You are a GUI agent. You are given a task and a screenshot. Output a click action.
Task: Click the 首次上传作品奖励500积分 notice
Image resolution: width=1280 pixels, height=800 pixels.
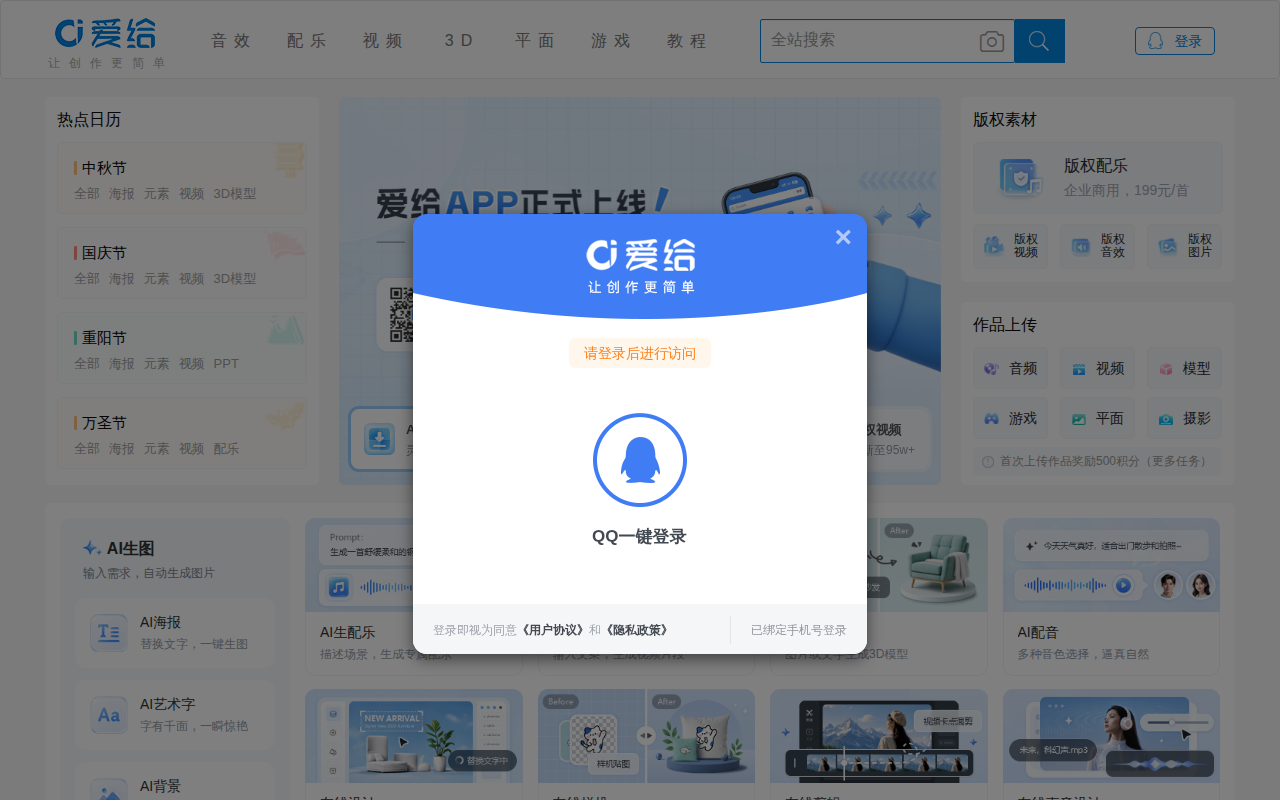[x=1097, y=461]
